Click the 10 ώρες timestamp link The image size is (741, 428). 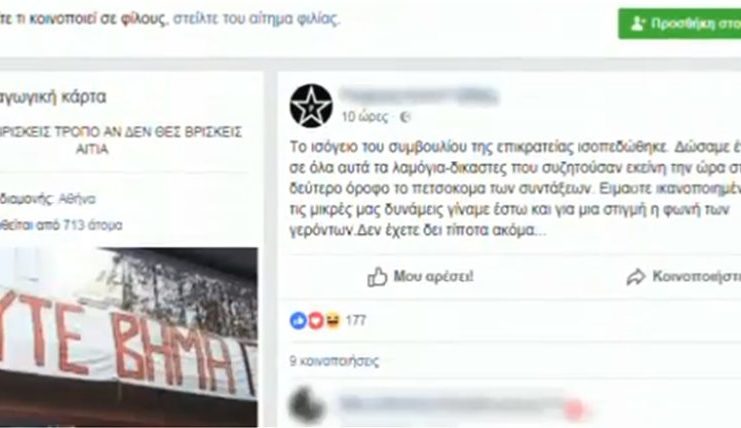[365, 117]
